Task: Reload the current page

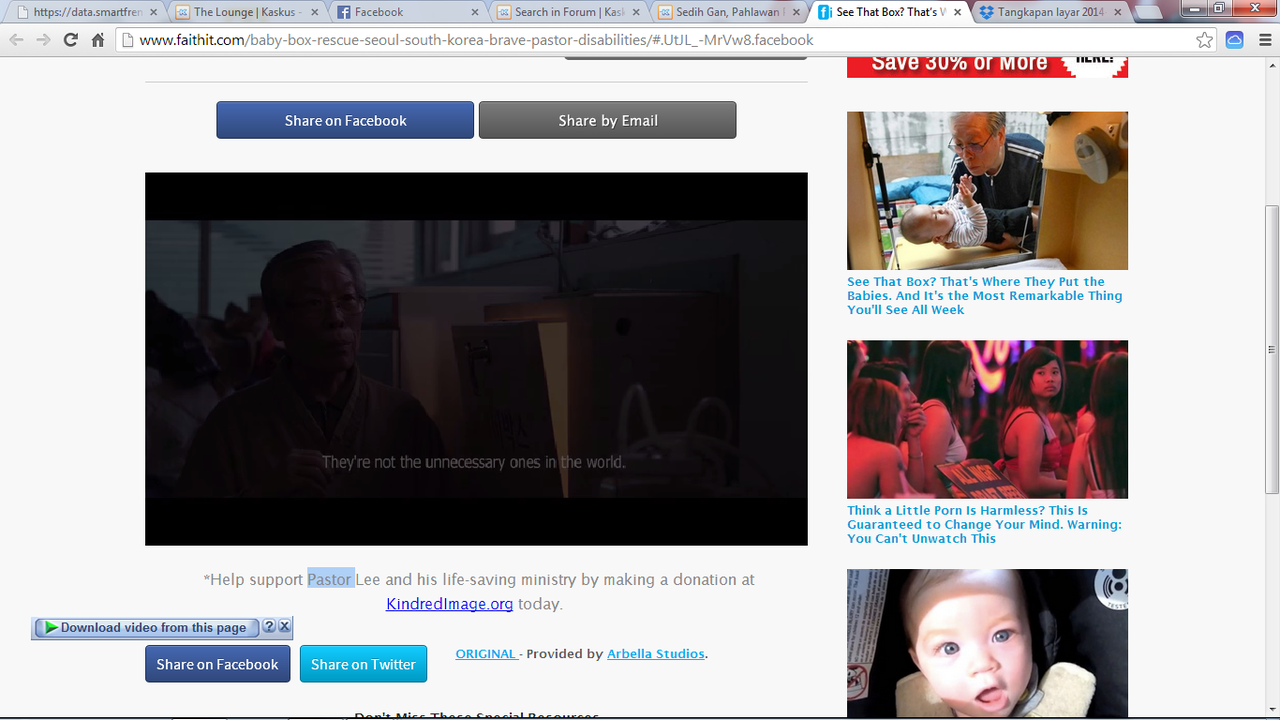Action: pyautogui.click(x=70, y=40)
